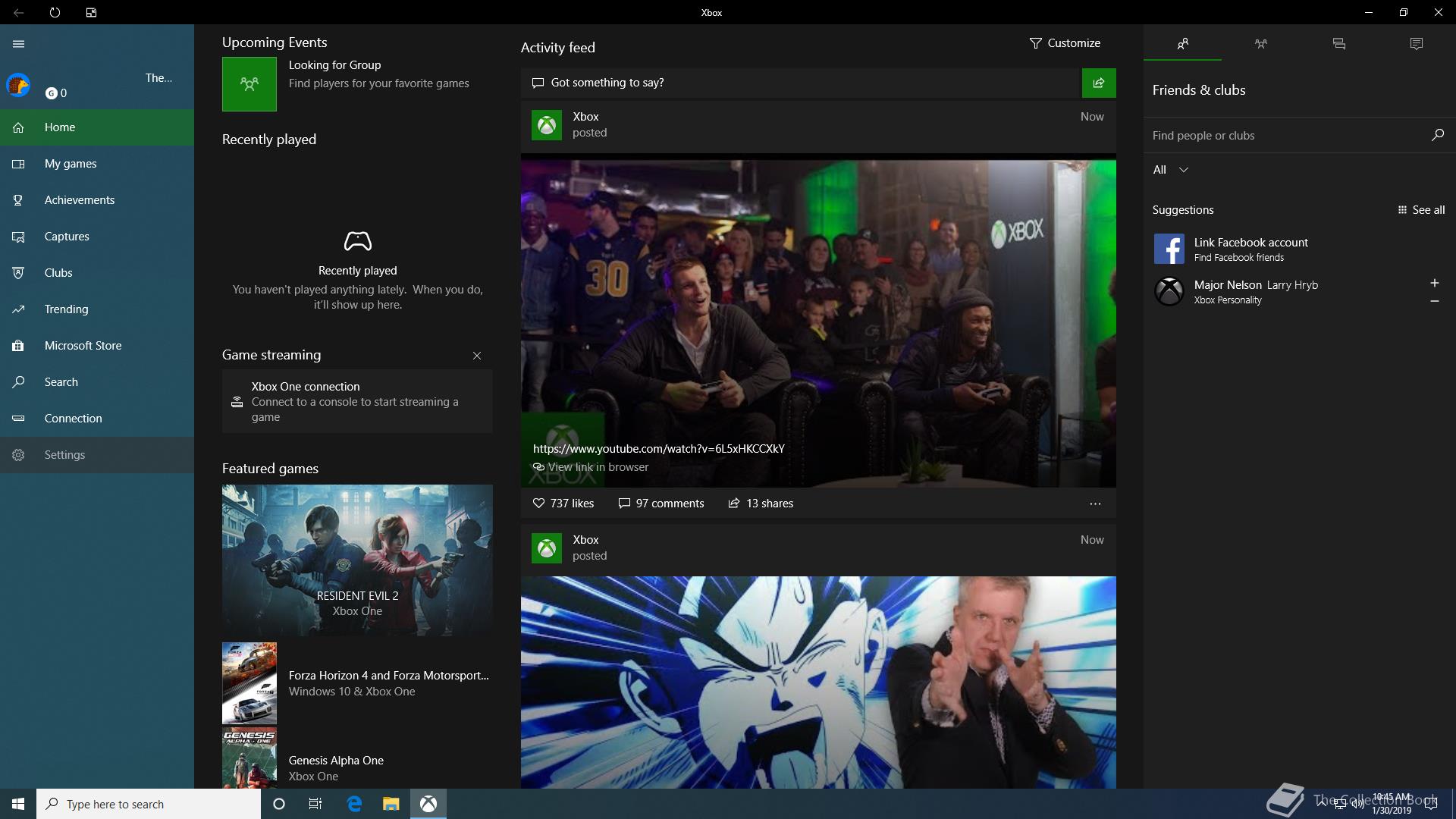1456x819 pixels.
Task: Open the hamburger navigation menu
Action: click(x=18, y=44)
